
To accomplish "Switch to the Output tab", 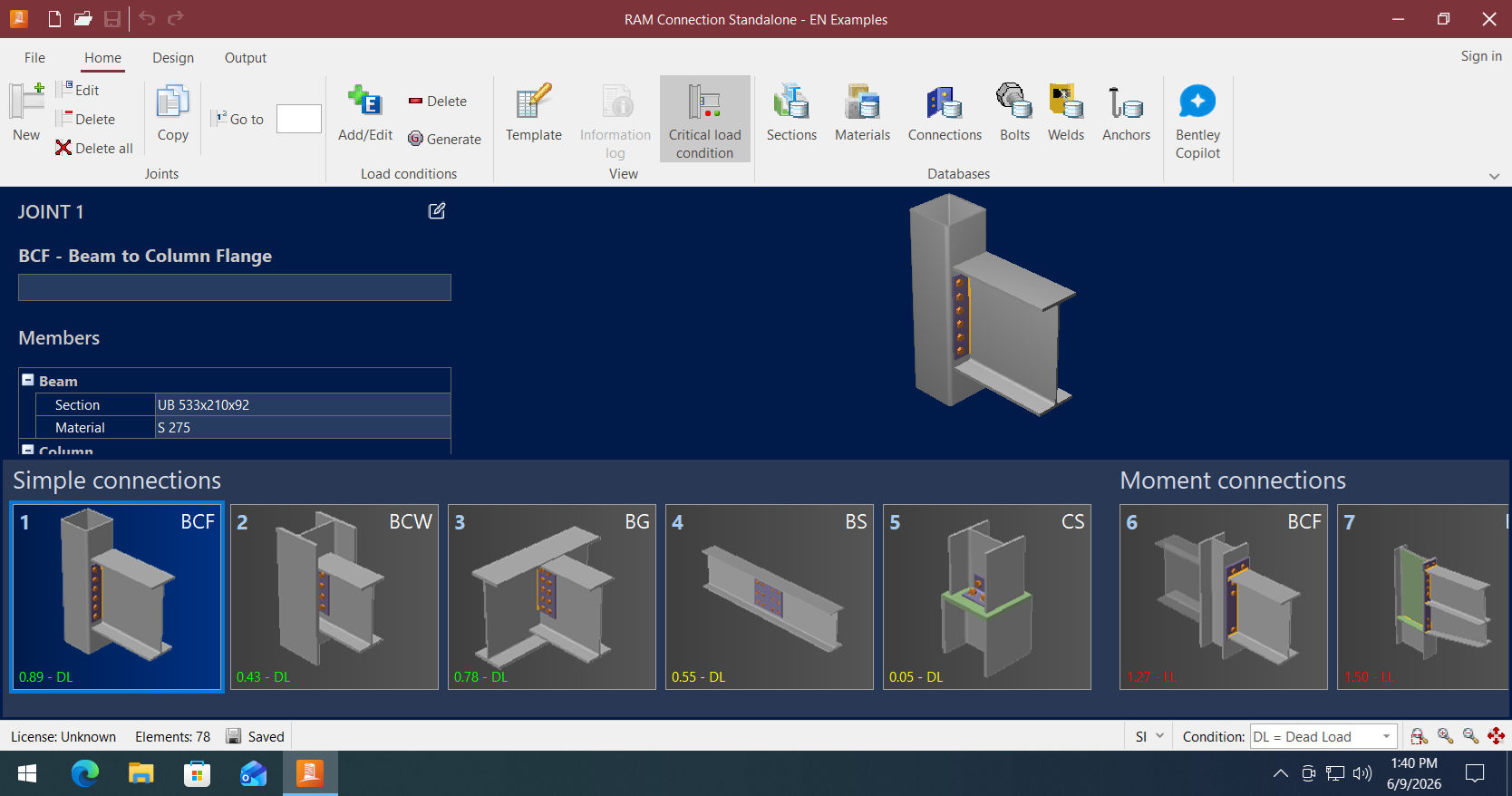I will (x=246, y=57).
